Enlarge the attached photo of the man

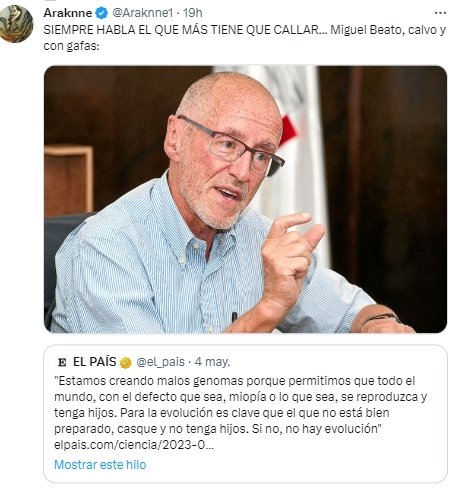point(245,199)
